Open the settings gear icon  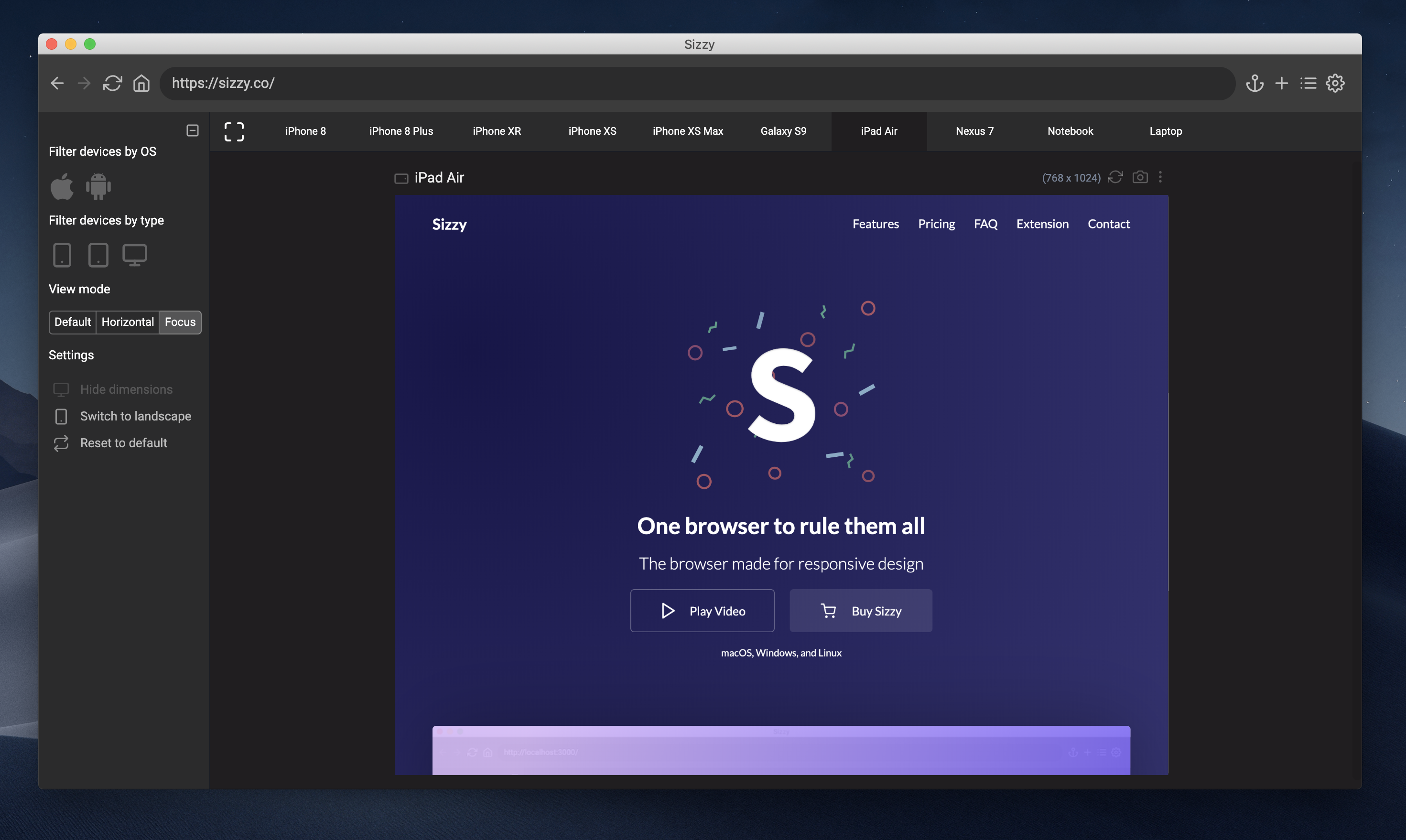tap(1335, 83)
